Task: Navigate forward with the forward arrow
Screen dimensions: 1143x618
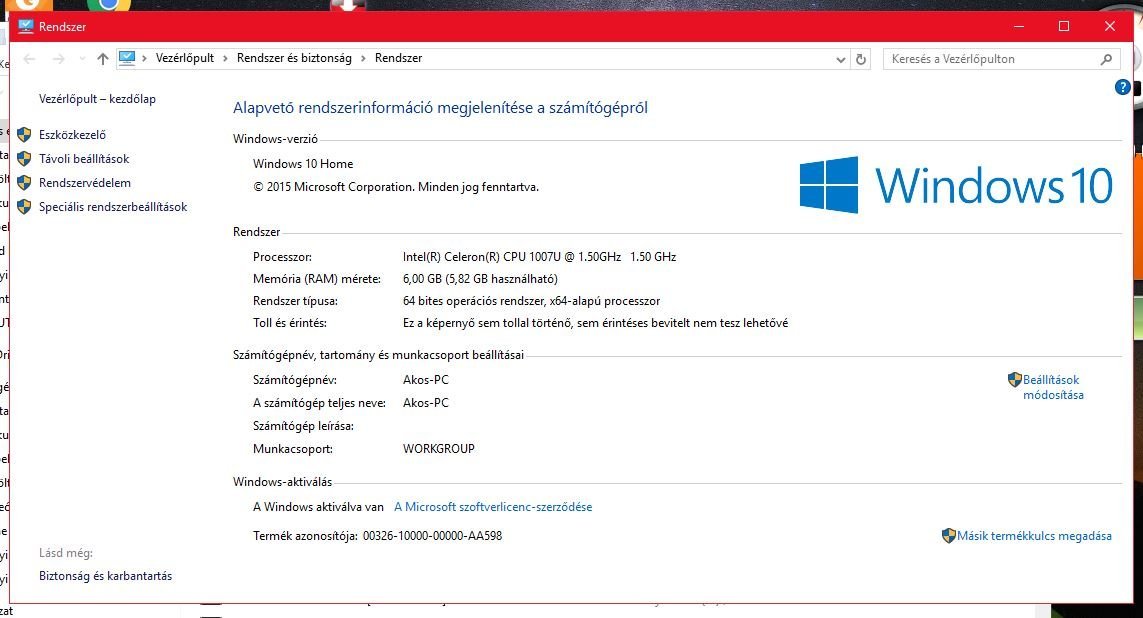Action: point(58,59)
